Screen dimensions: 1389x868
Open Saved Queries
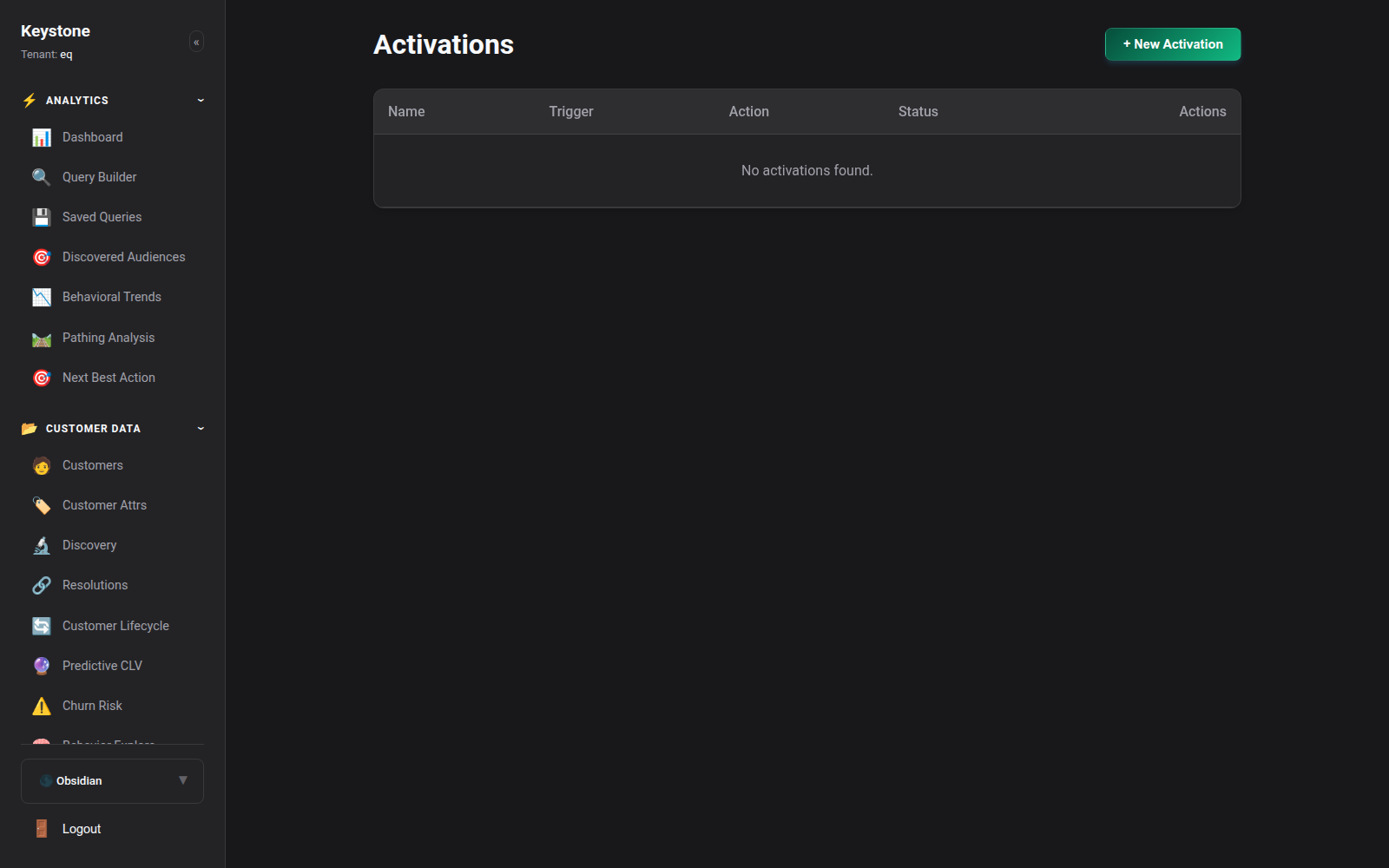tap(113, 217)
